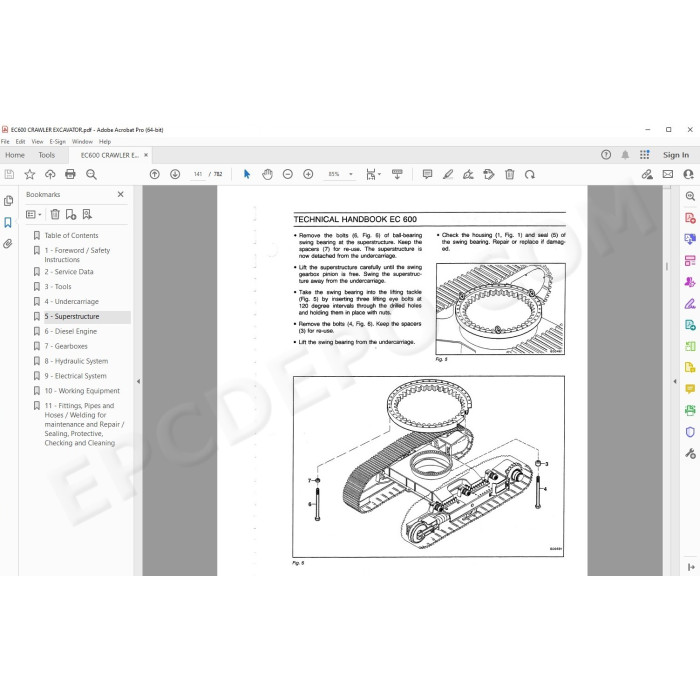Open the find text magnifier

(x=91, y=174)
